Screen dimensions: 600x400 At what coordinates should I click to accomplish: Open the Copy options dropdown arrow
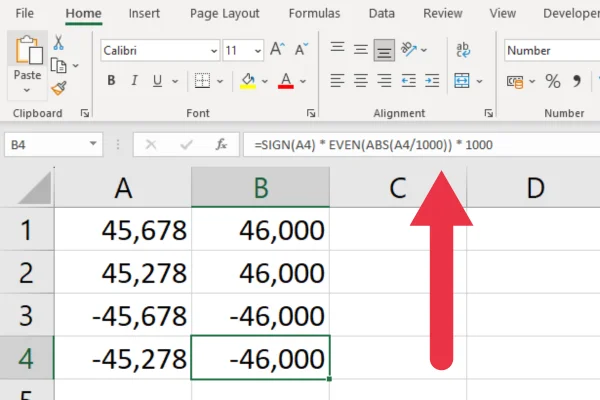[76, 66]
